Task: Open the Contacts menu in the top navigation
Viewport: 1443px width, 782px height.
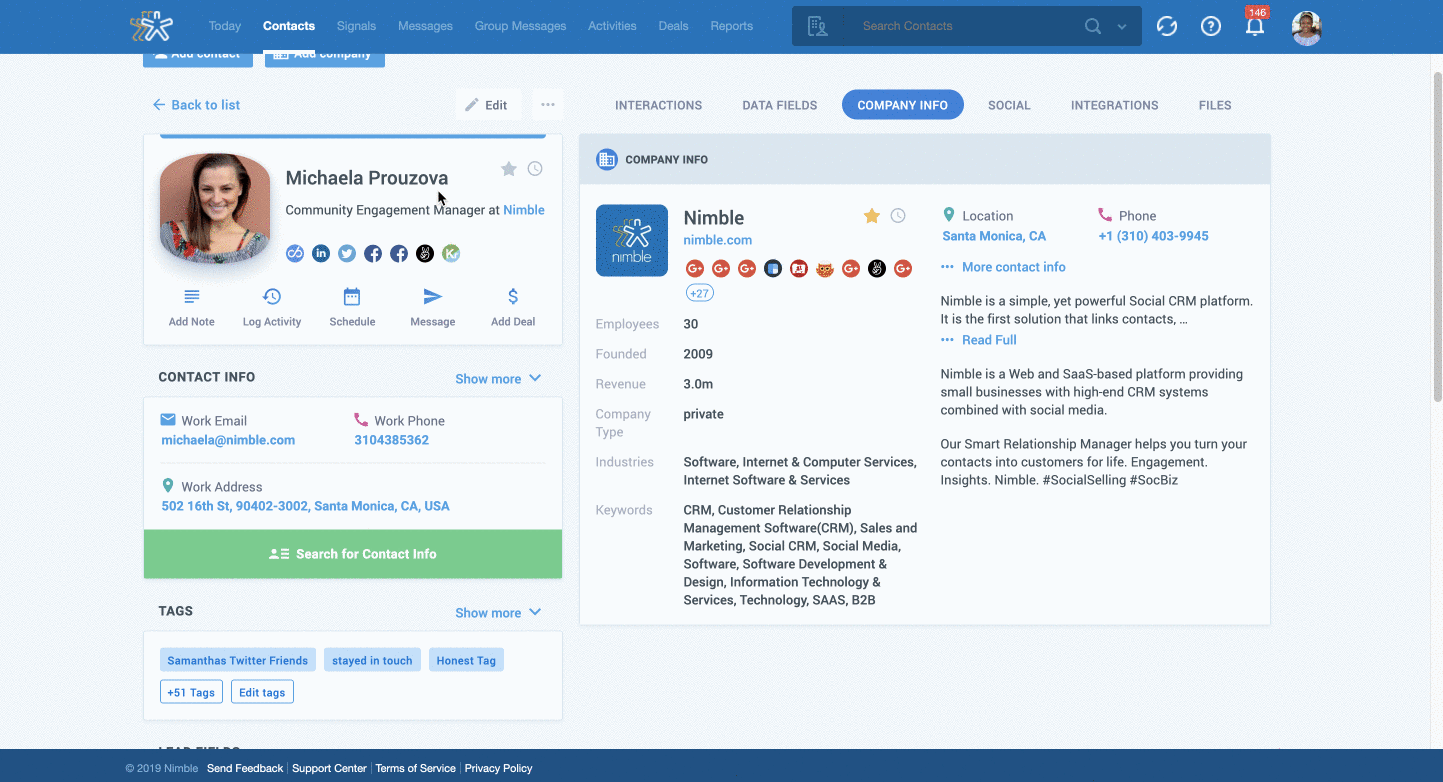Action: click(288, 25)
